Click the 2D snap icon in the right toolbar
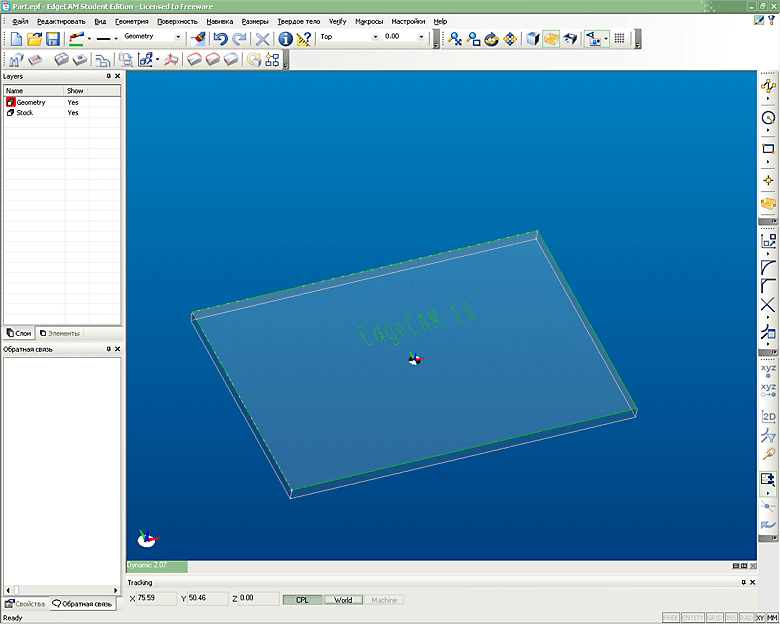This screenshot has width=780, height=624. [x=768, y=416]
